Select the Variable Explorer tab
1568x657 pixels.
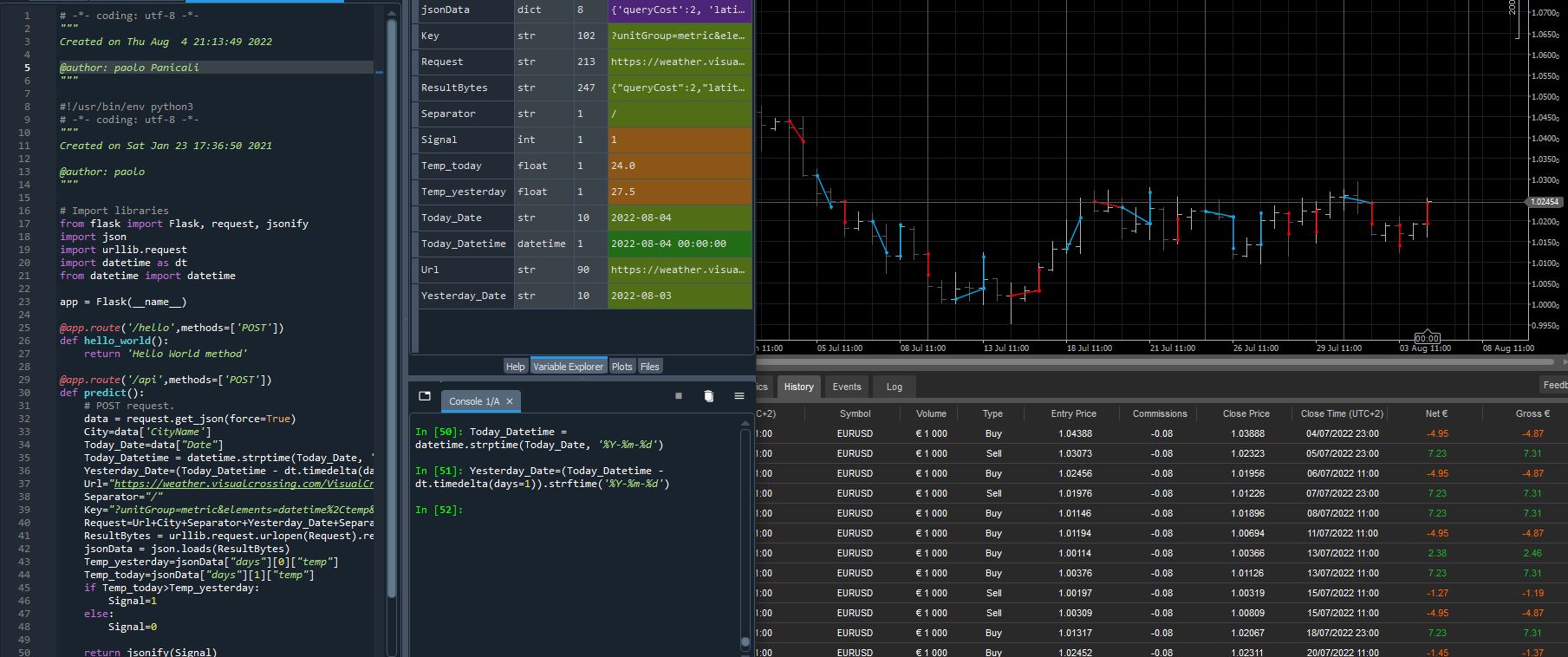click(x=569, y=367)
